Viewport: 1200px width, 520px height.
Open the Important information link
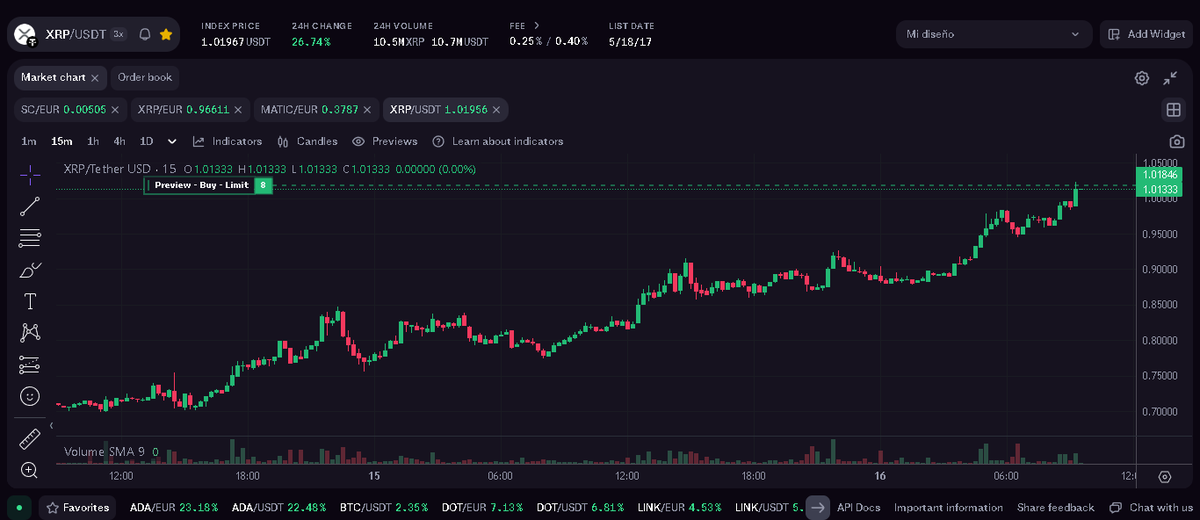[x=948, y=507]
